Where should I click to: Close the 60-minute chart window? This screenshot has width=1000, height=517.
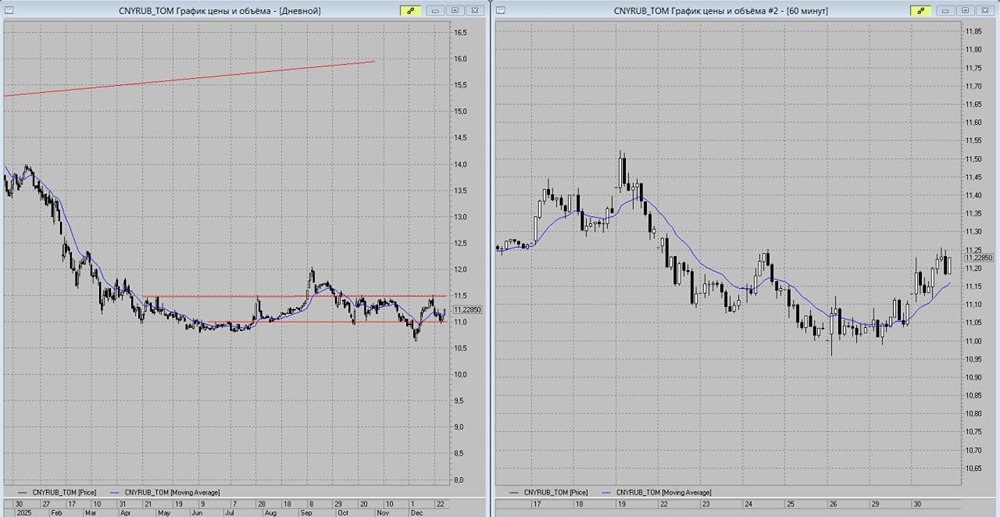(x=986, y=10)
